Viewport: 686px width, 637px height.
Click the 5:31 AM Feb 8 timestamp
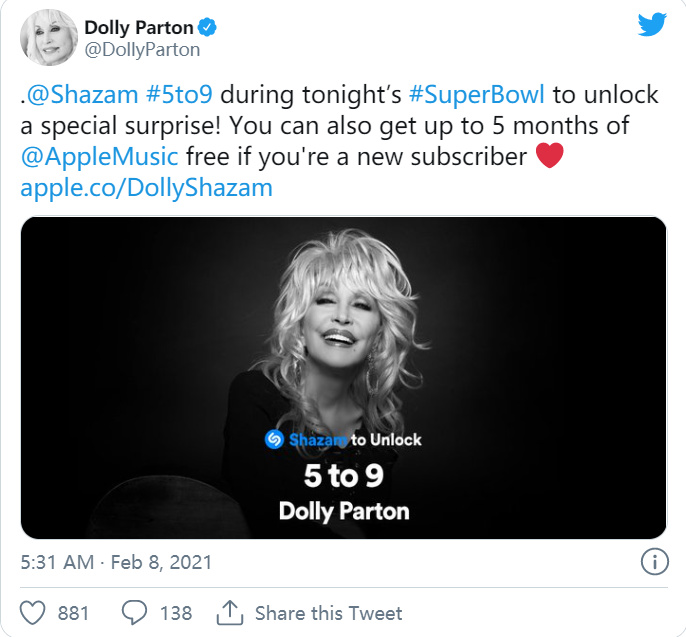116,562
